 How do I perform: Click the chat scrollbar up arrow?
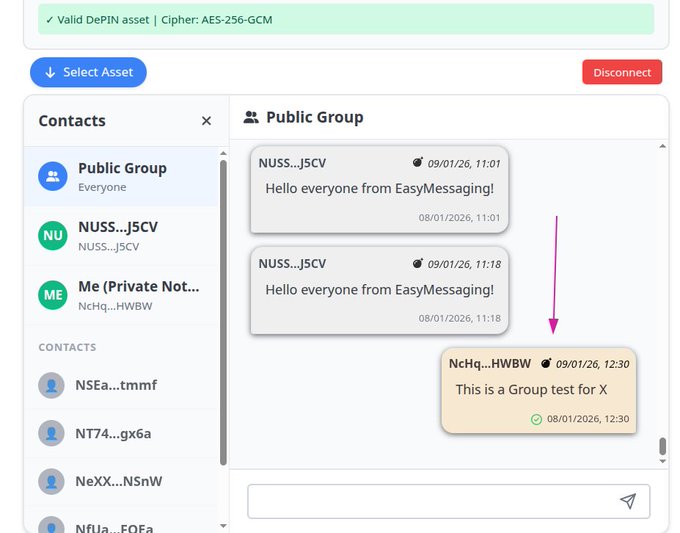coord(661,147)
